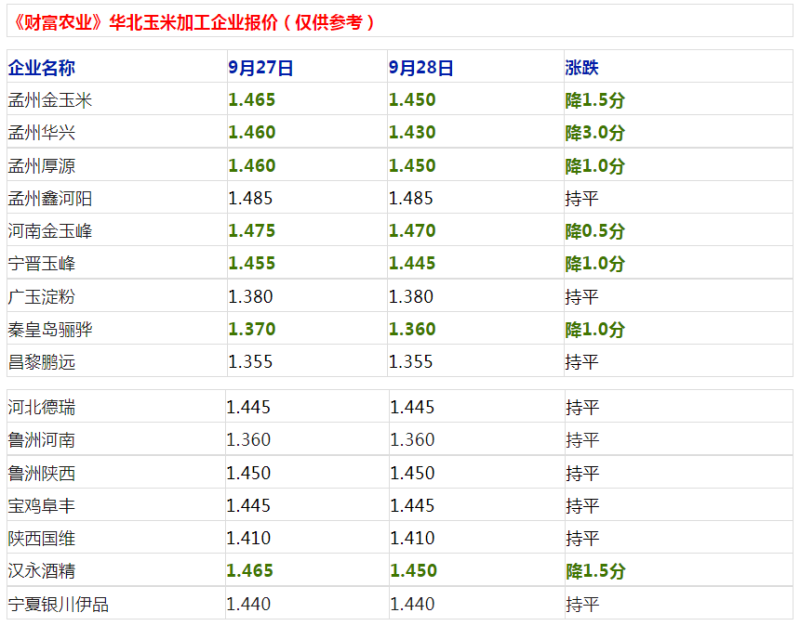Select the 9月28日 column header

tap(420, 67)
